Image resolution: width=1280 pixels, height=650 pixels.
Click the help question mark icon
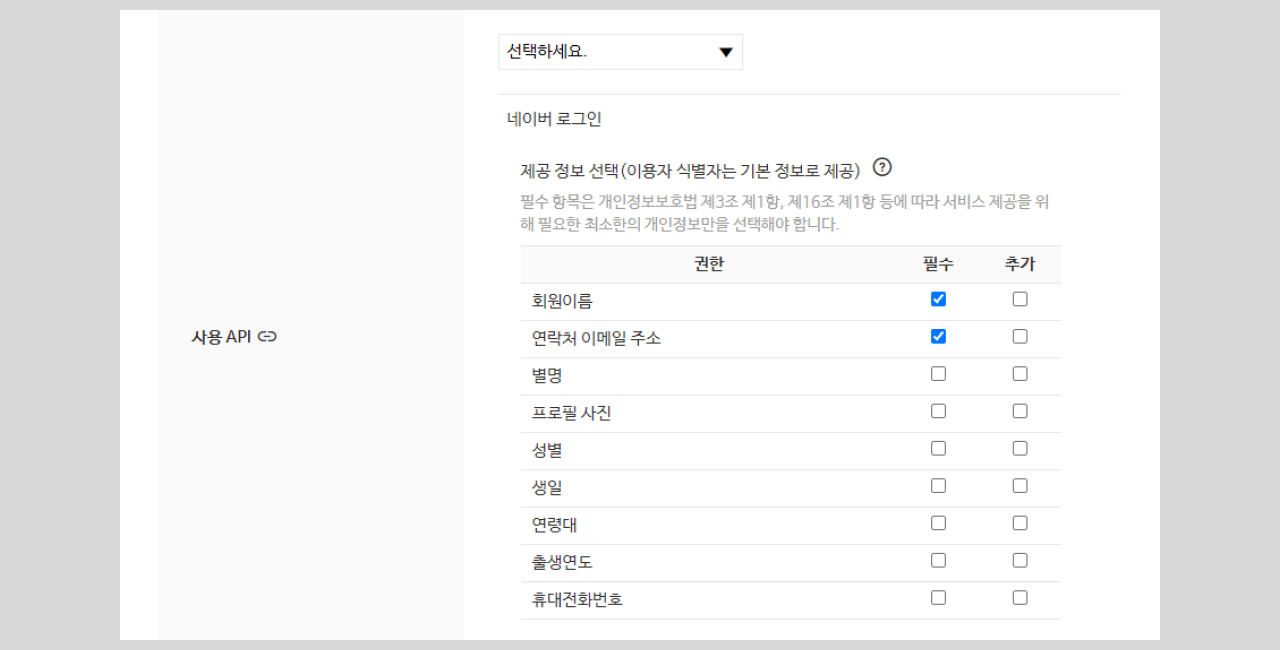[882, 167]
